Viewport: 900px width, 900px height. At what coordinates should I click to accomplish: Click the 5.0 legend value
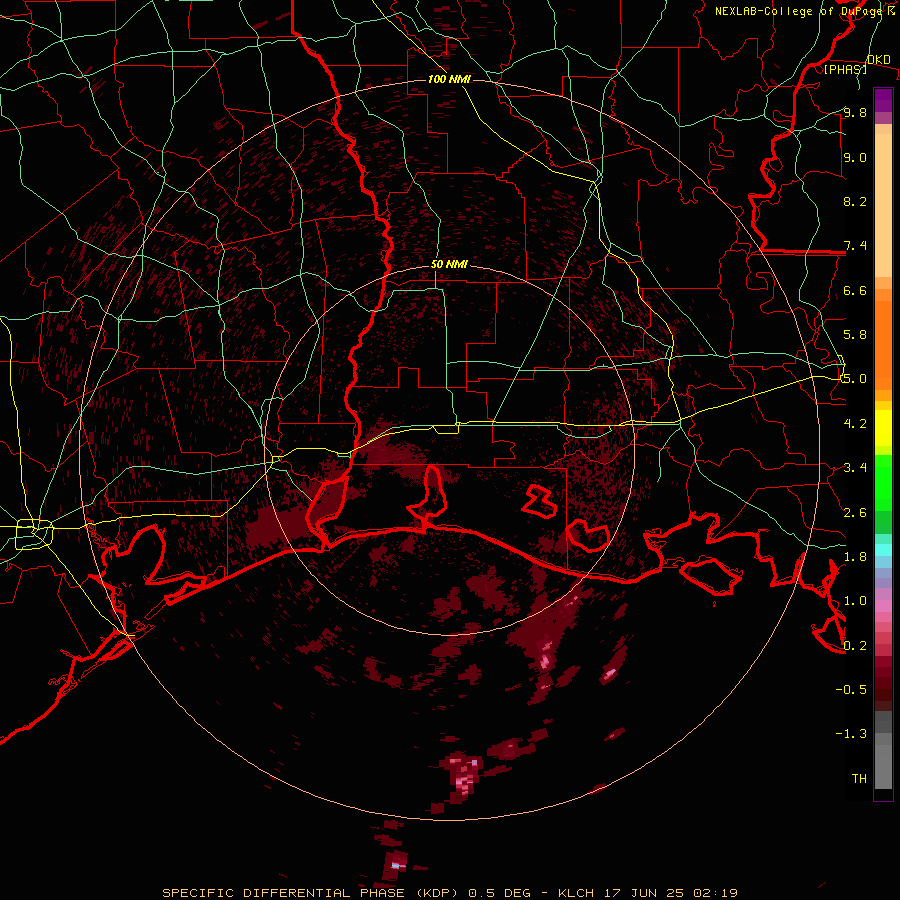[855, 379]
